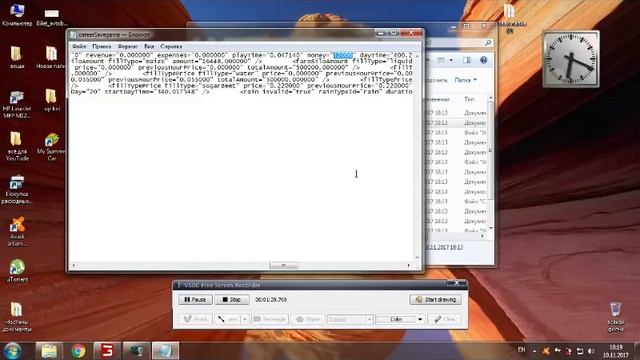Select the up kri folder icon

coord(51,100)
